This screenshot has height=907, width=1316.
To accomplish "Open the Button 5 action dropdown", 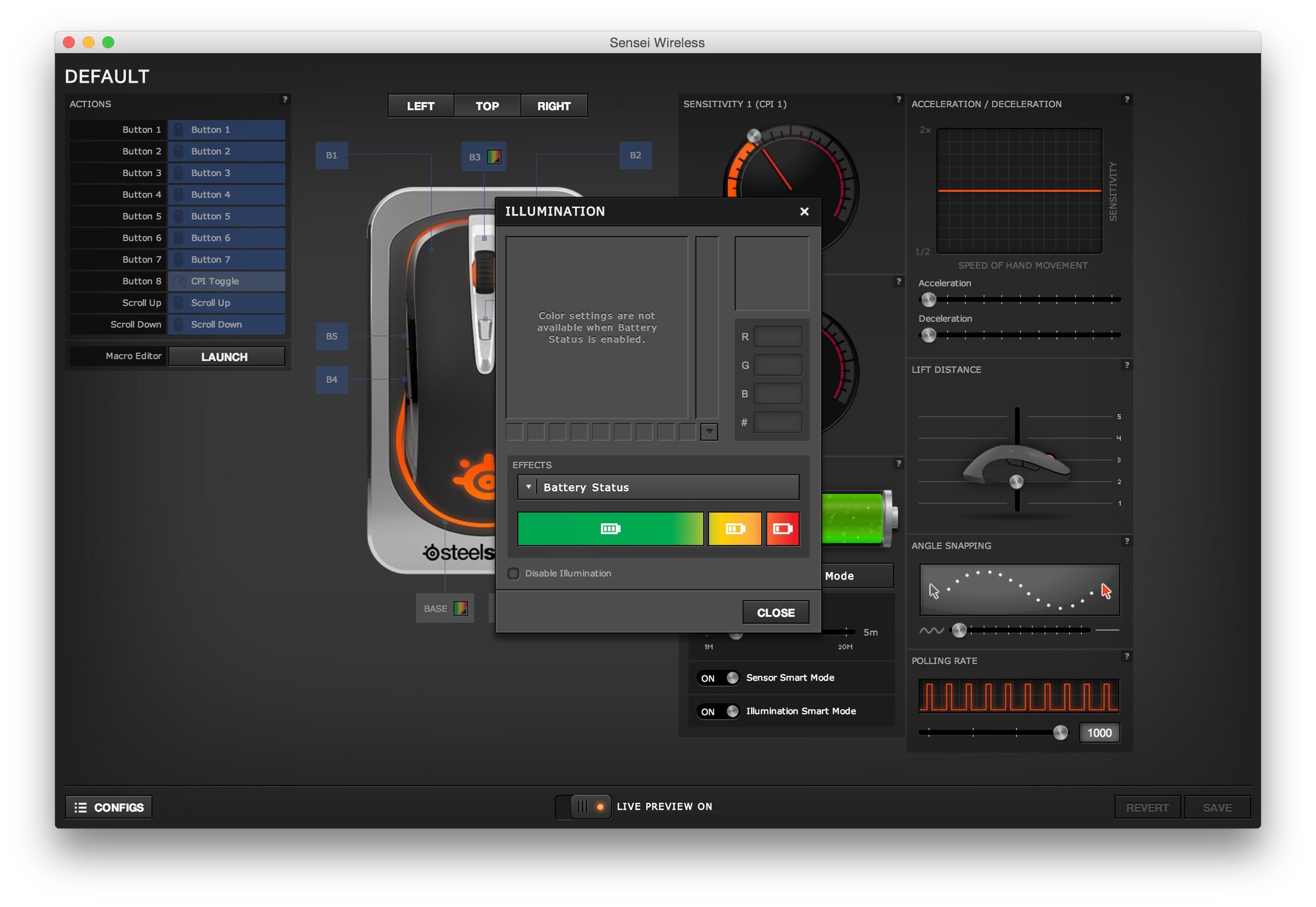I will pos(226,216).
